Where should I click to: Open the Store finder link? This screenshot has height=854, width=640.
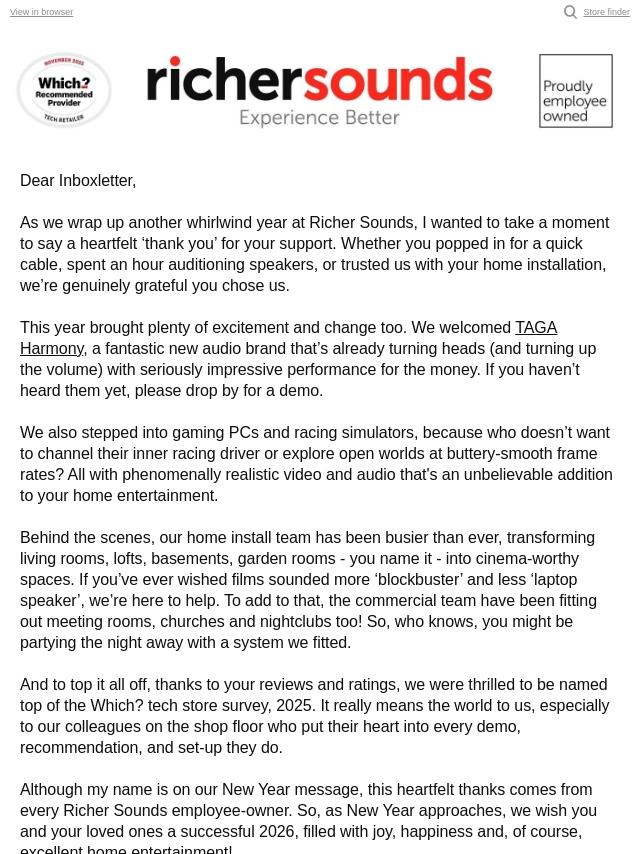pyautogui.click(x=606, y=12)
